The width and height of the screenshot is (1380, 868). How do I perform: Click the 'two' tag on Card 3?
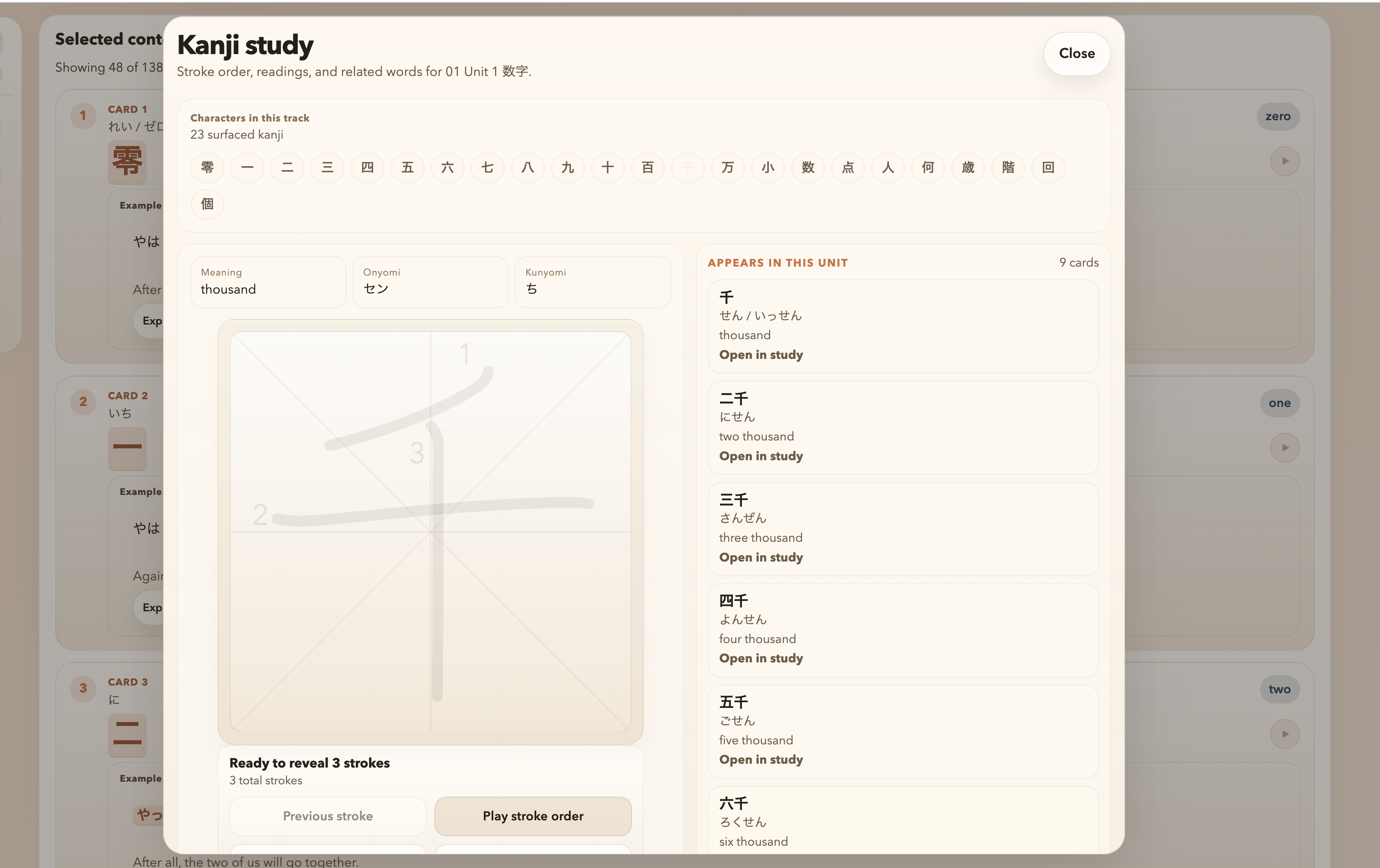[x=1279, y=689]
